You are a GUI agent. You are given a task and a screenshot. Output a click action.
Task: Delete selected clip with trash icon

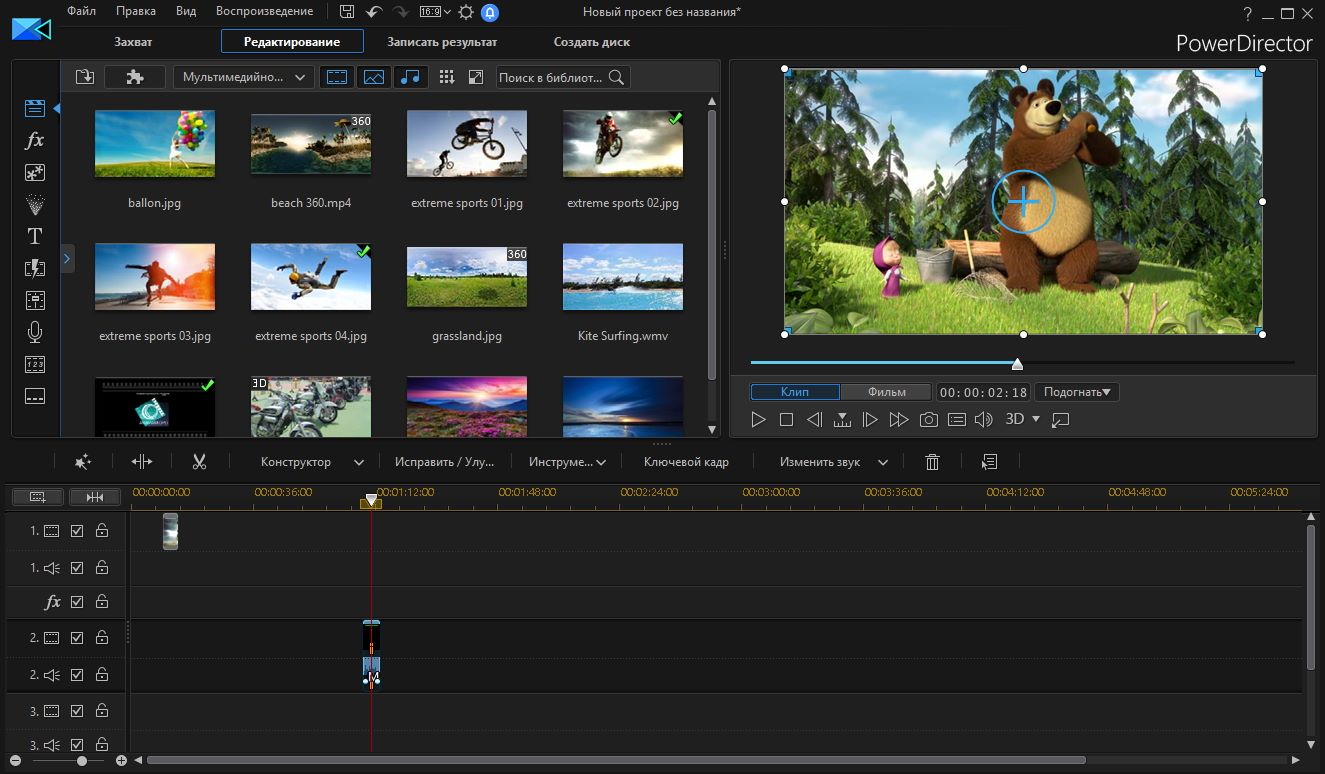(x=932, y=462)
